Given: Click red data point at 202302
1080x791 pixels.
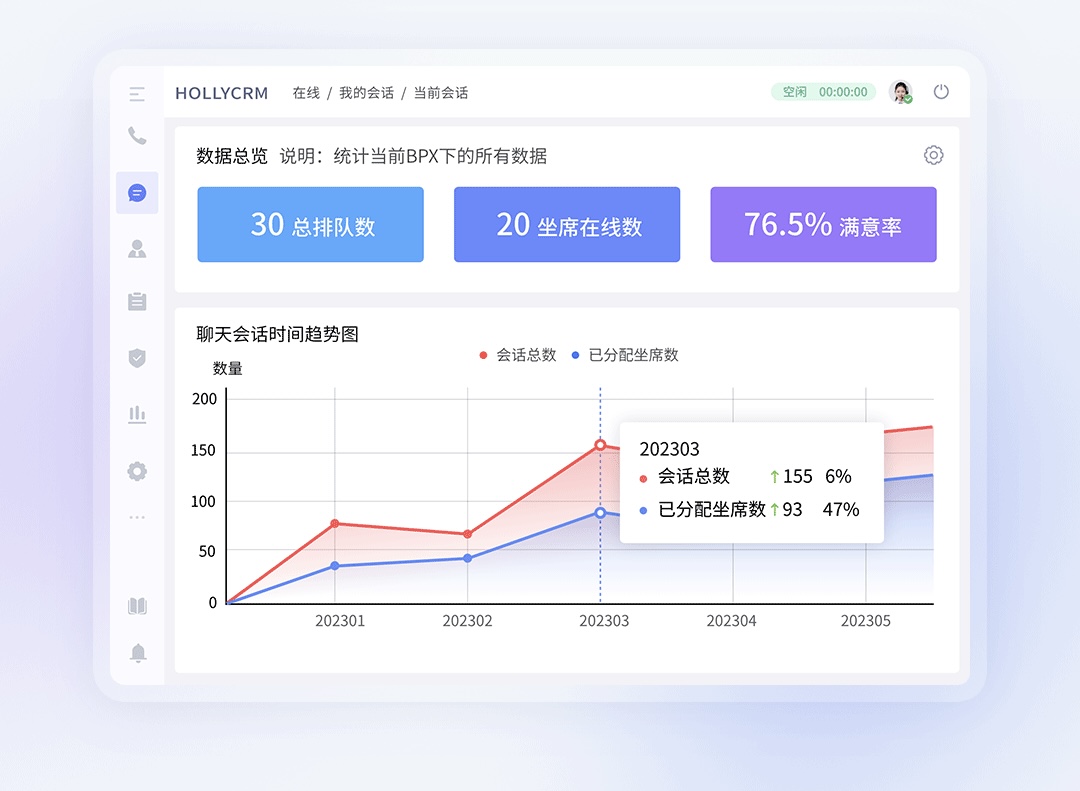Looking at the screenshot, I should point(468,534).
